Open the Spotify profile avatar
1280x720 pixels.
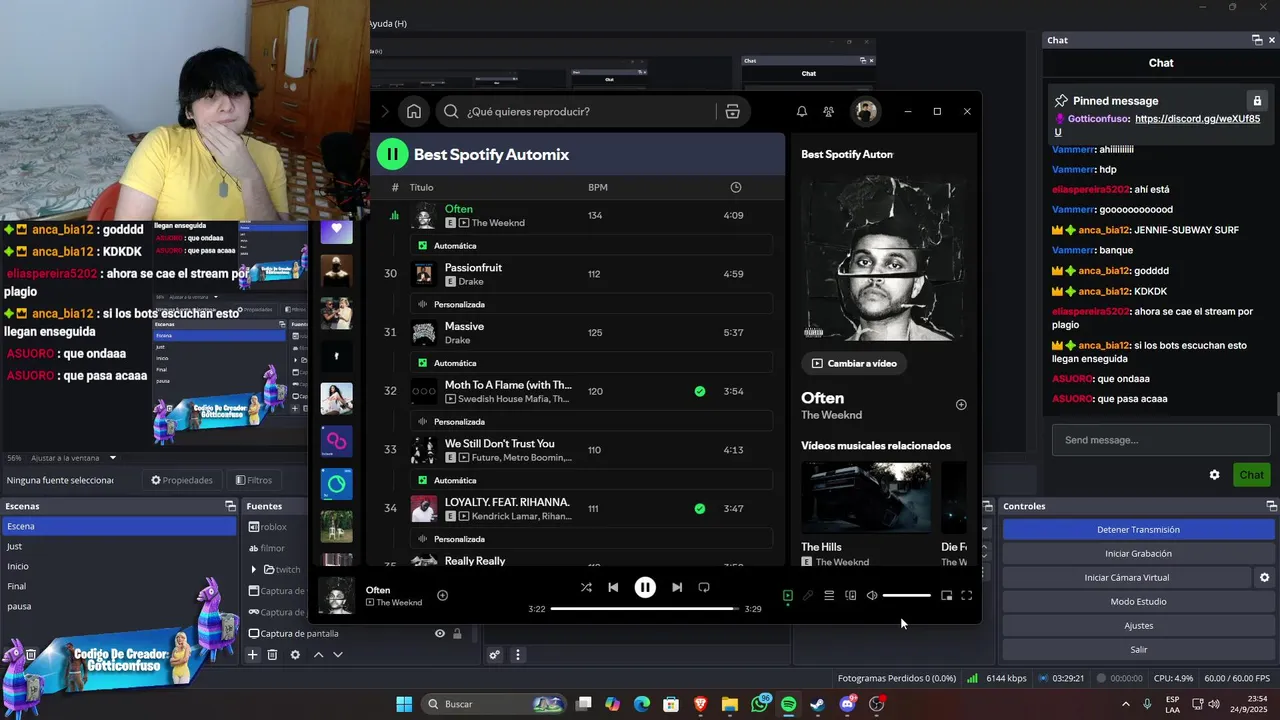click(866, 111)
